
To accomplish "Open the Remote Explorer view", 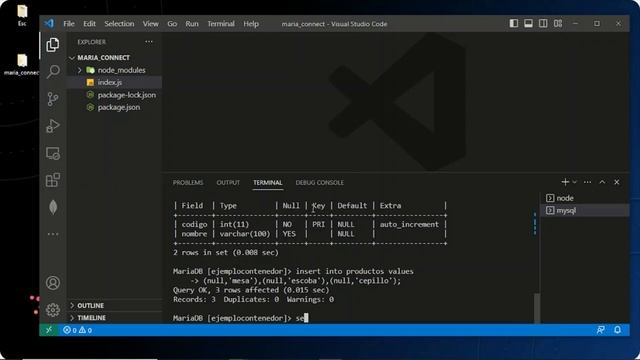I will (53, 153).
